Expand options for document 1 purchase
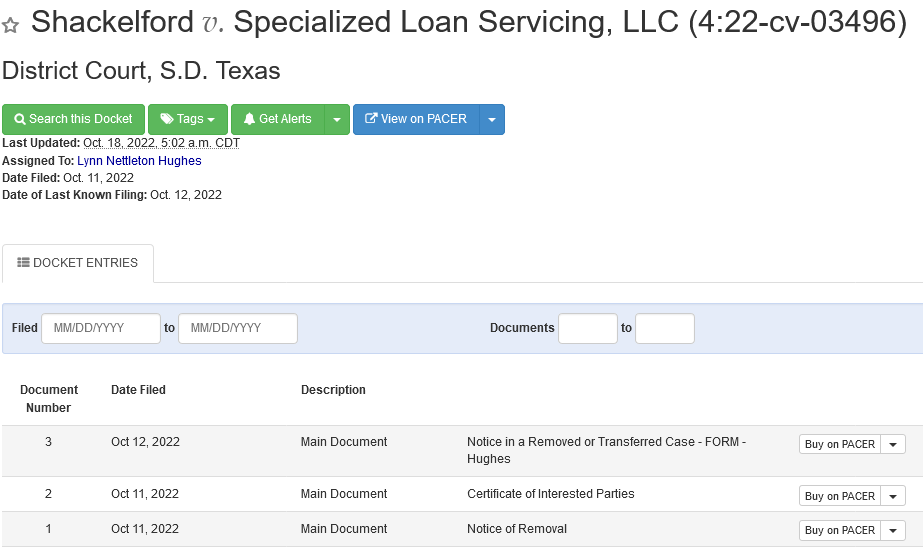Screen dimensions: 923x547 [x=893, y=530]
